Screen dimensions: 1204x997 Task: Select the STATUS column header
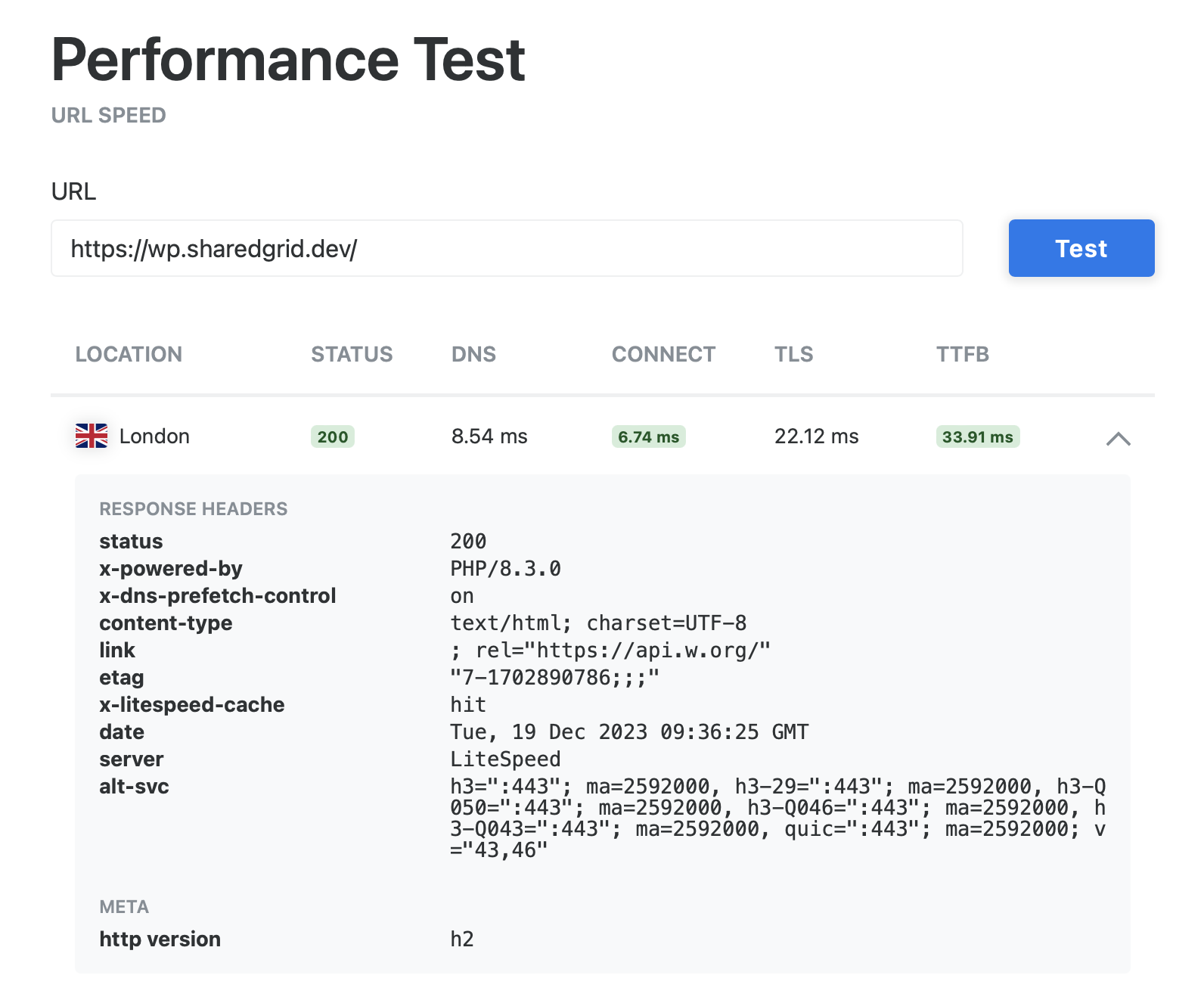click(x=352, y=355)
